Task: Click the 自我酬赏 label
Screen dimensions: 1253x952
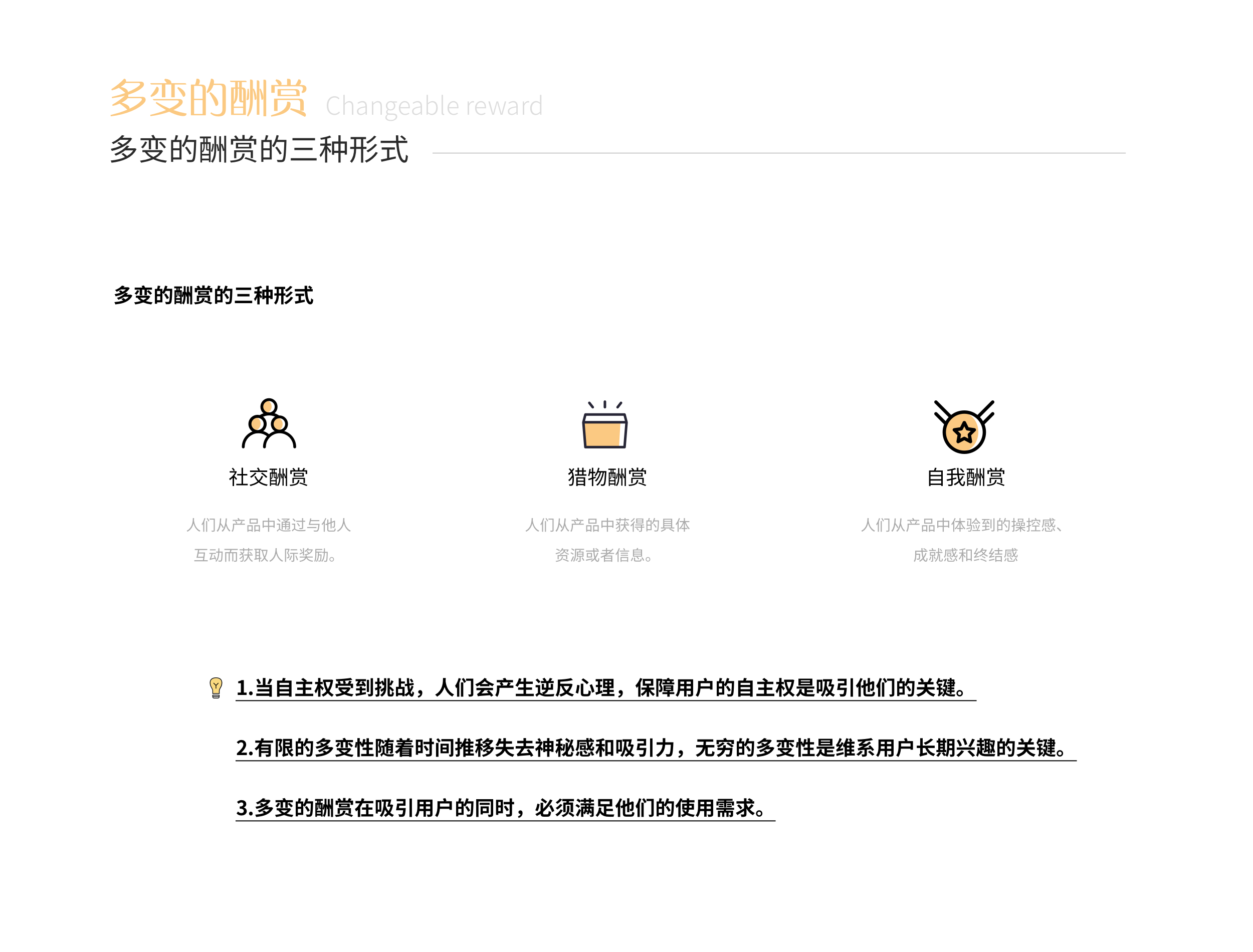Action: [966, 477]
